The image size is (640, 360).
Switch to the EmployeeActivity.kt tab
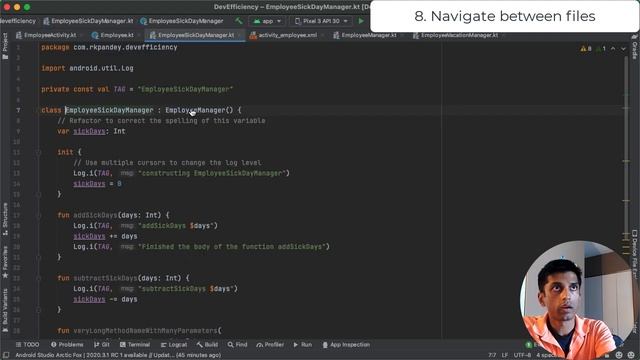(x=49, y=35)
